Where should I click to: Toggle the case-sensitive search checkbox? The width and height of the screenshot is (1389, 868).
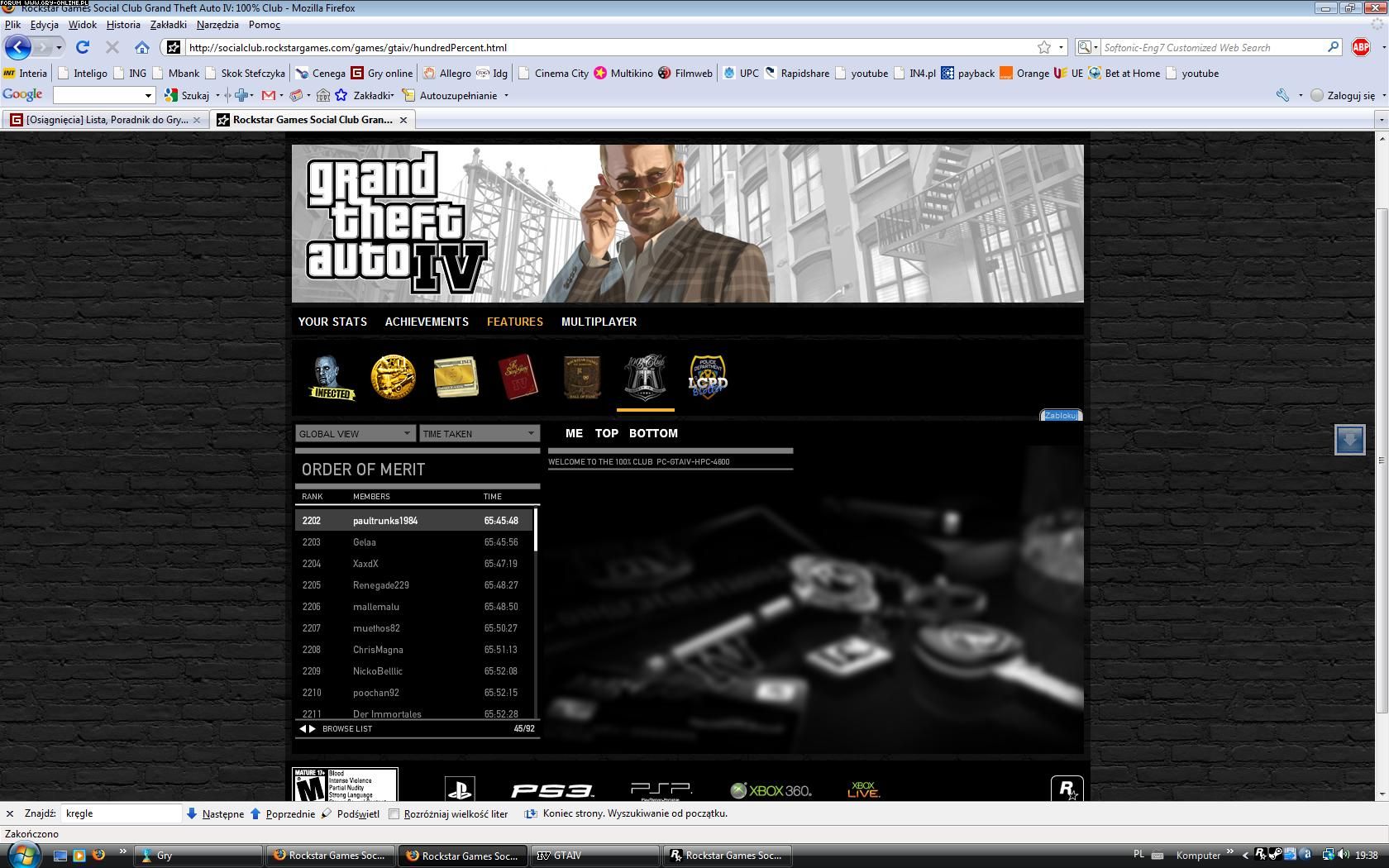[x=394, y=813]
